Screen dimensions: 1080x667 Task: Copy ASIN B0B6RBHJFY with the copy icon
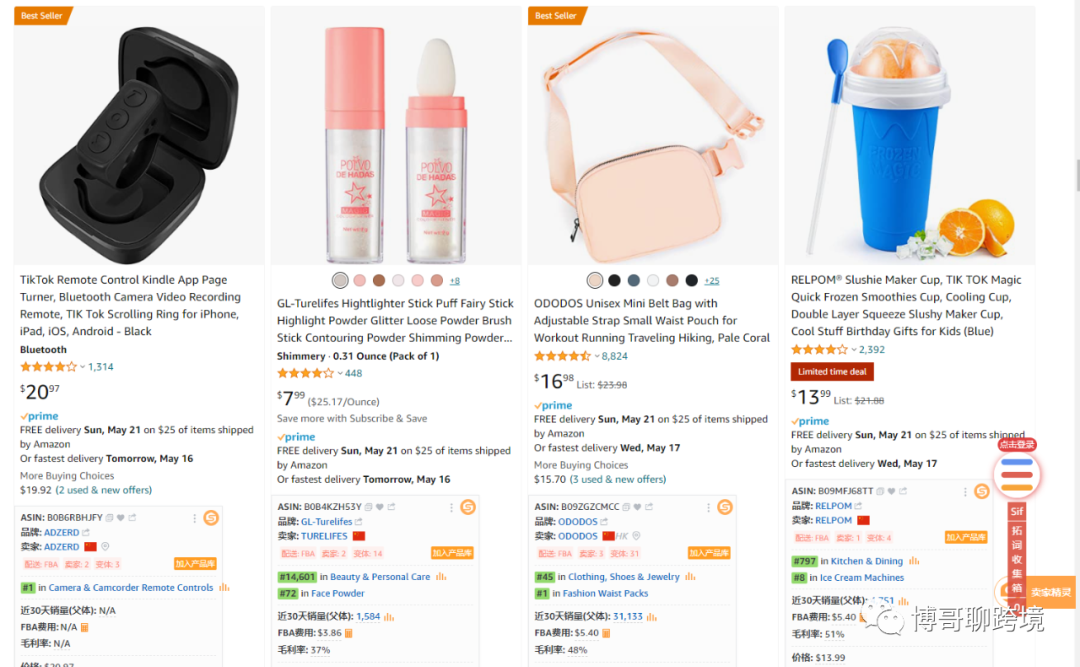point(110,517)
